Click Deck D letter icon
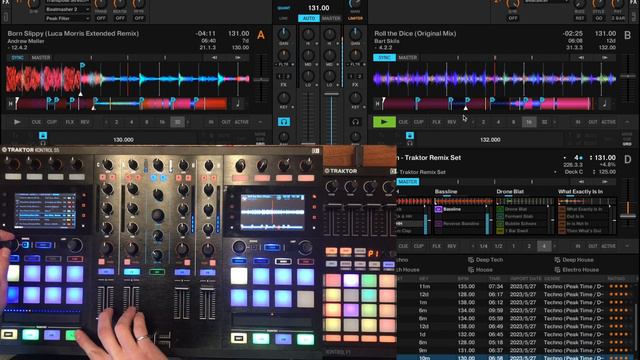The height and width of the screenshot is (360, 640). click(627, 159)
